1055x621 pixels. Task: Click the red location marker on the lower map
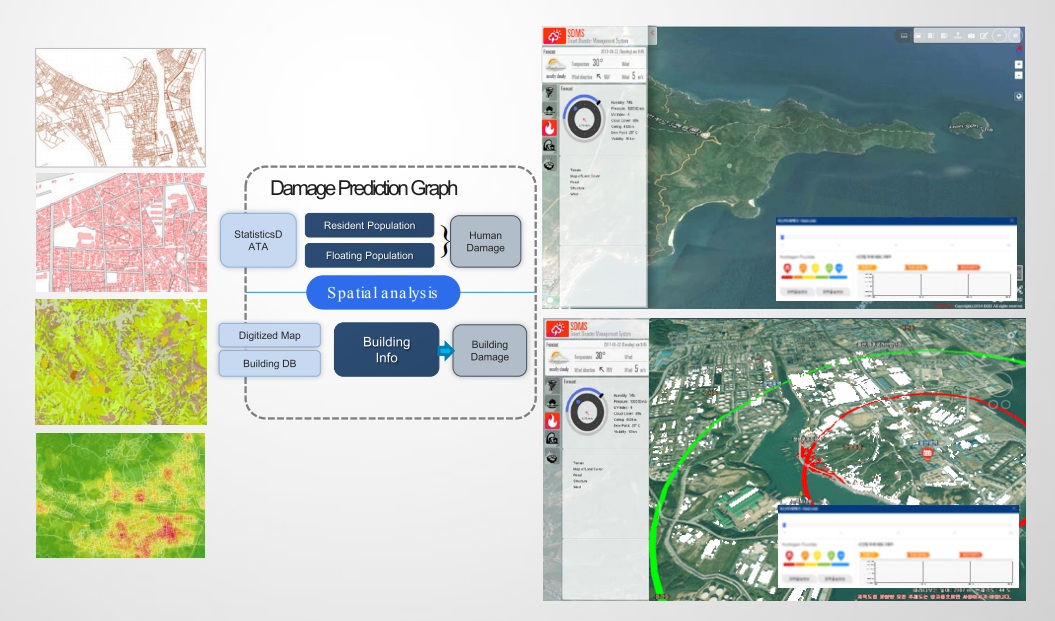(x=928, y=453)
